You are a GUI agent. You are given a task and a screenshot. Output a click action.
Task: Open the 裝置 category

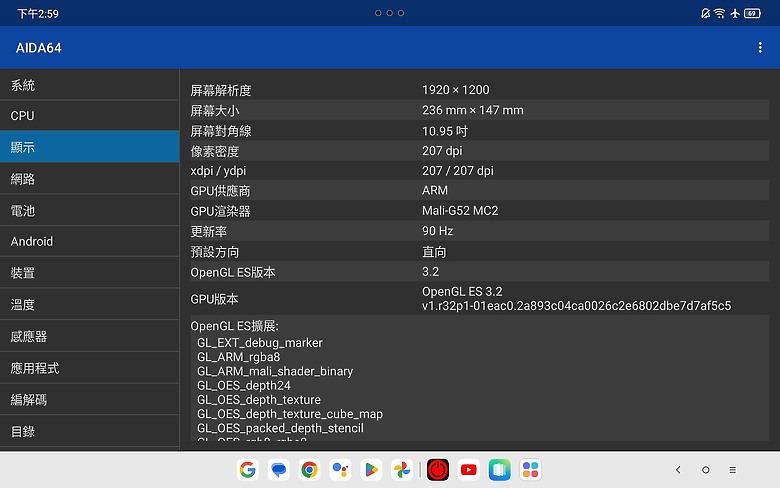(90, 273)
